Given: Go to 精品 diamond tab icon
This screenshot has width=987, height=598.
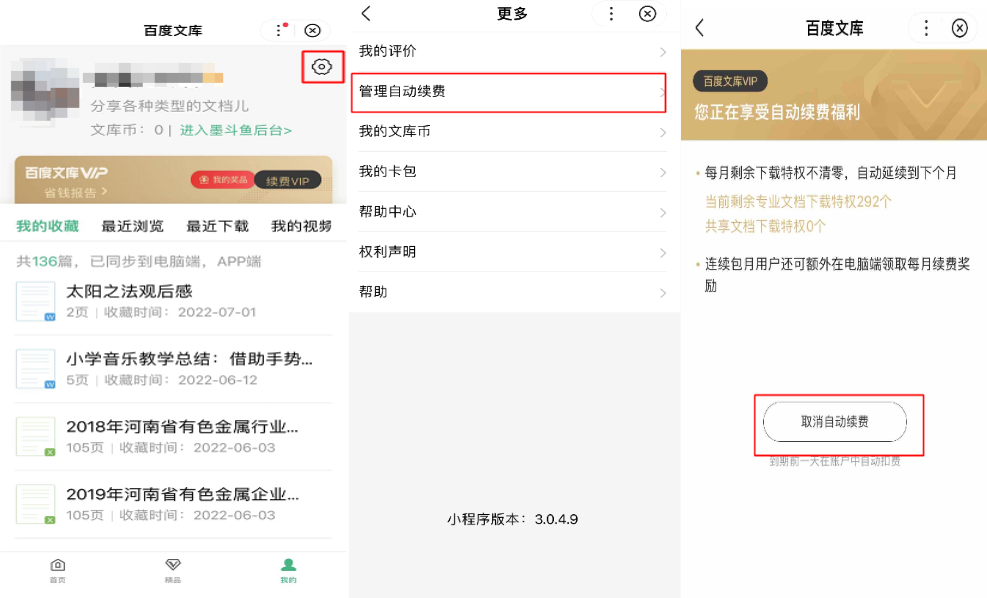Looking at the screenshot, I should point(173,570).
